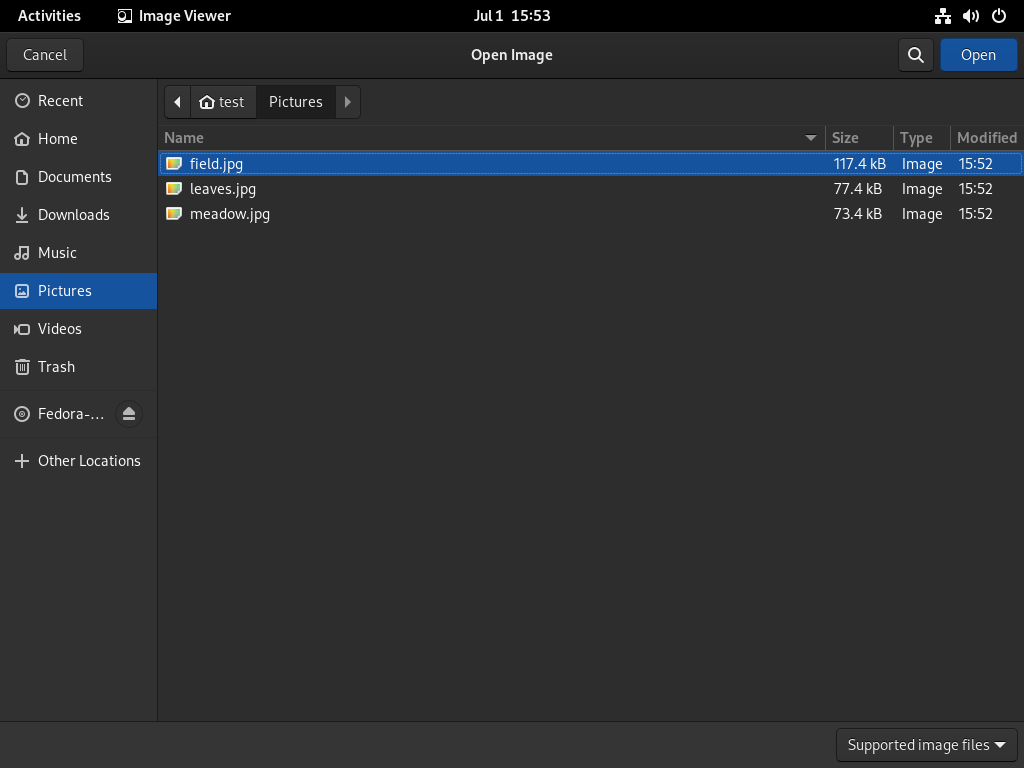The width and height of the screenshot is (1024, 768).
Task: Go back with the left path arrow
Action: [177, 102]
